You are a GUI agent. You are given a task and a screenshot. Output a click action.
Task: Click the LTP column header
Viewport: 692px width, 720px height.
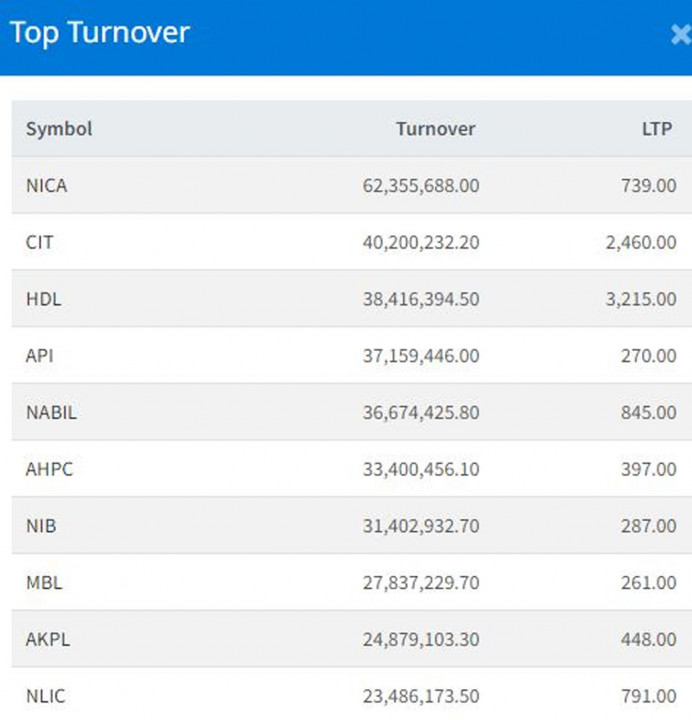click(658, 129)
